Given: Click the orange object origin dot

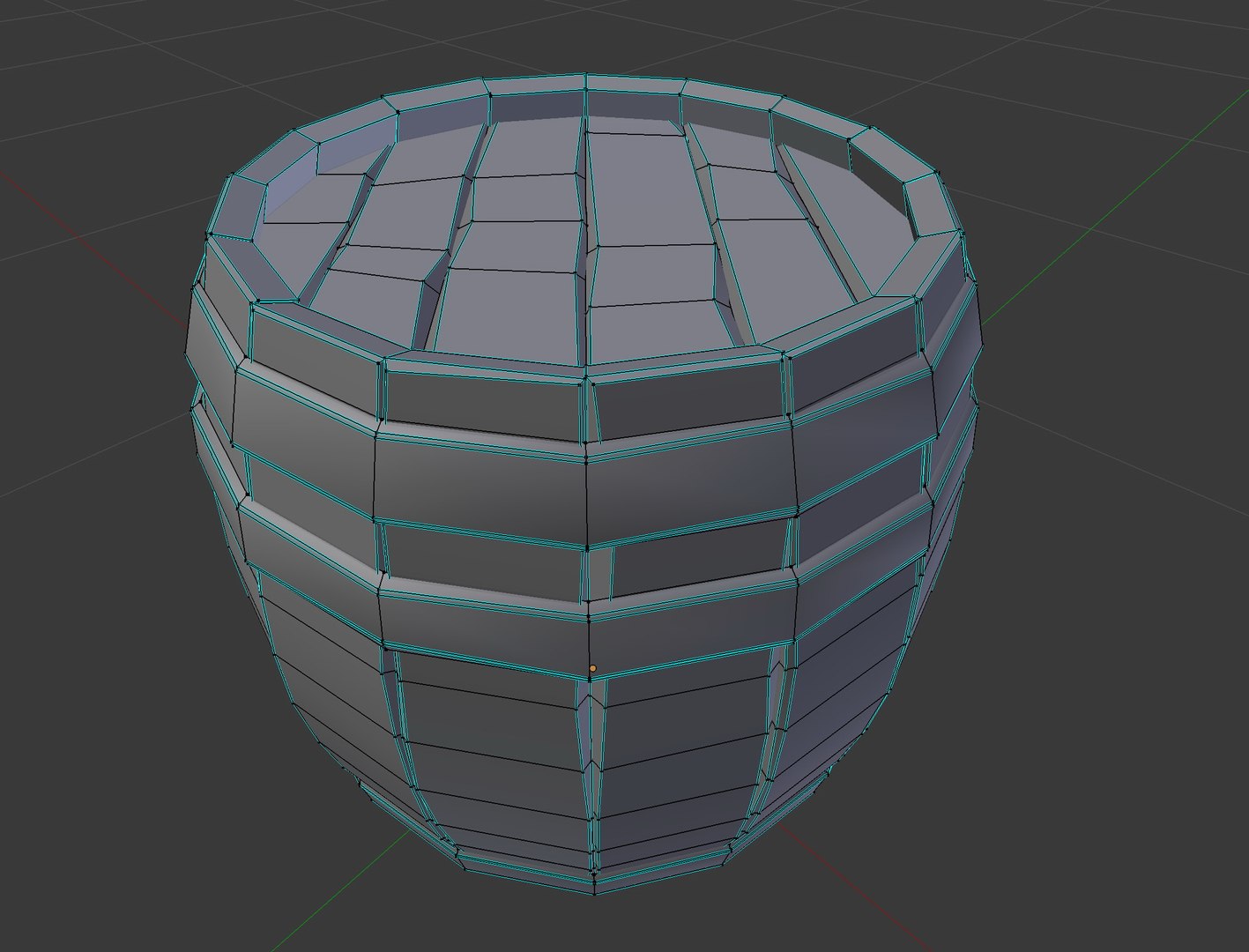Looking at the screenshot, I should click(x=592, y=668).
